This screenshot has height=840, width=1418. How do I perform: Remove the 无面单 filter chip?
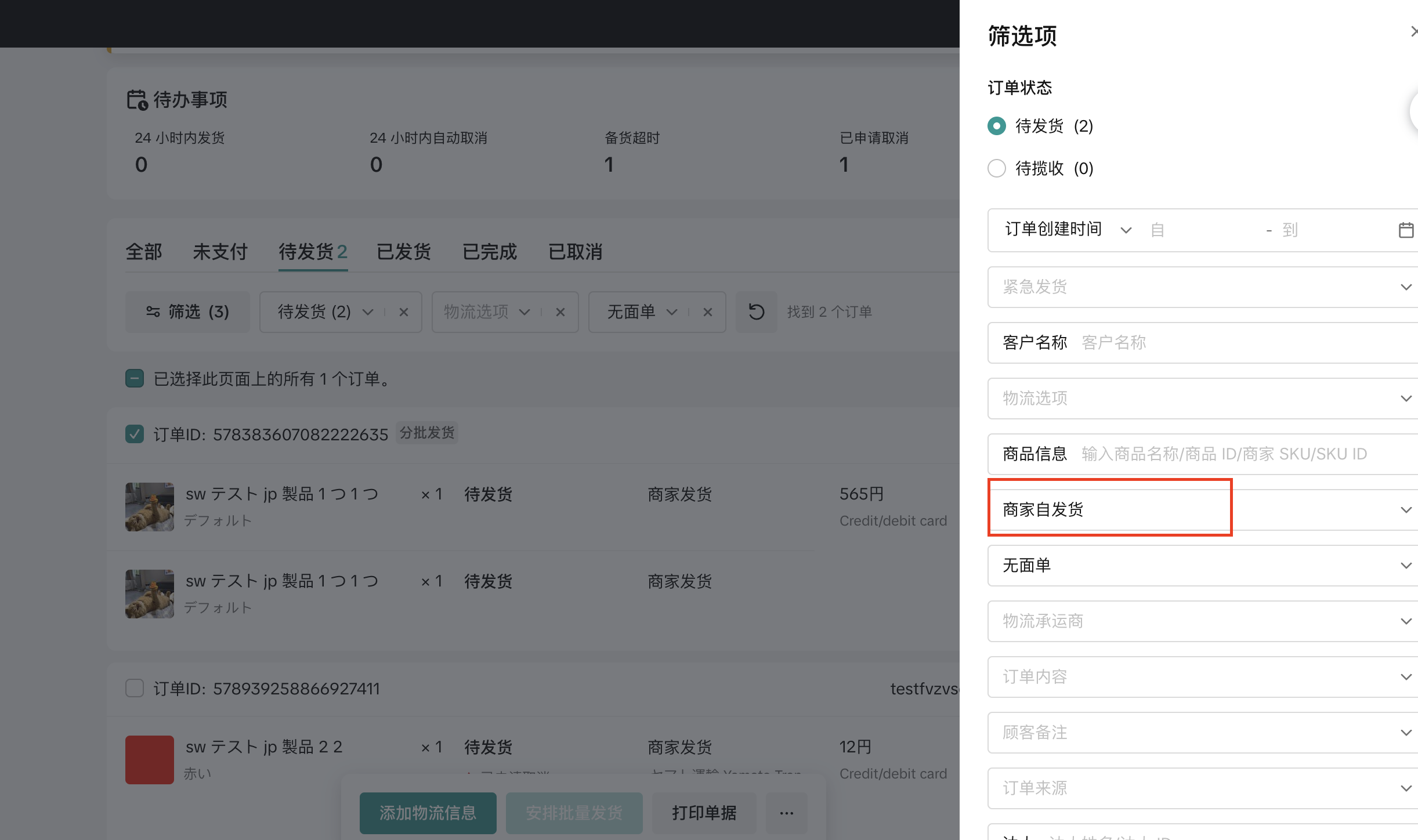click(707, 312)
